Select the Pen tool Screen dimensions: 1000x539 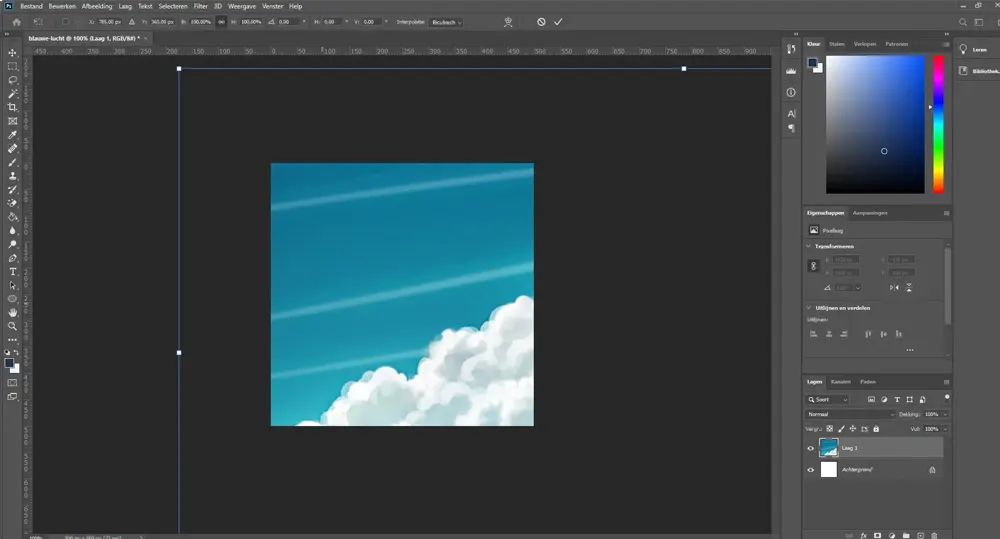pos(12,258)
